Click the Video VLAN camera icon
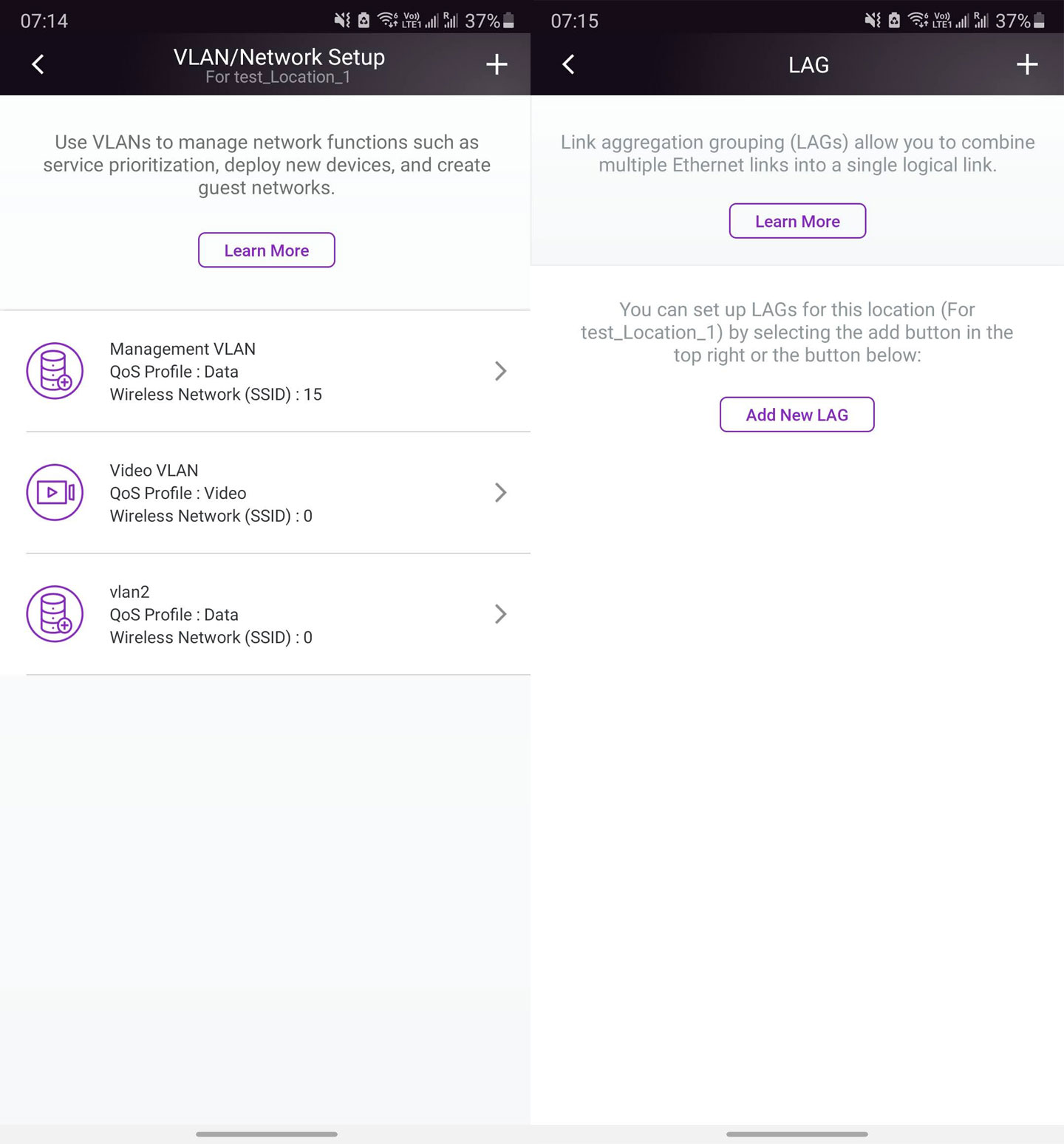This screenshot has height=1144, width=1064. [55, 492]
